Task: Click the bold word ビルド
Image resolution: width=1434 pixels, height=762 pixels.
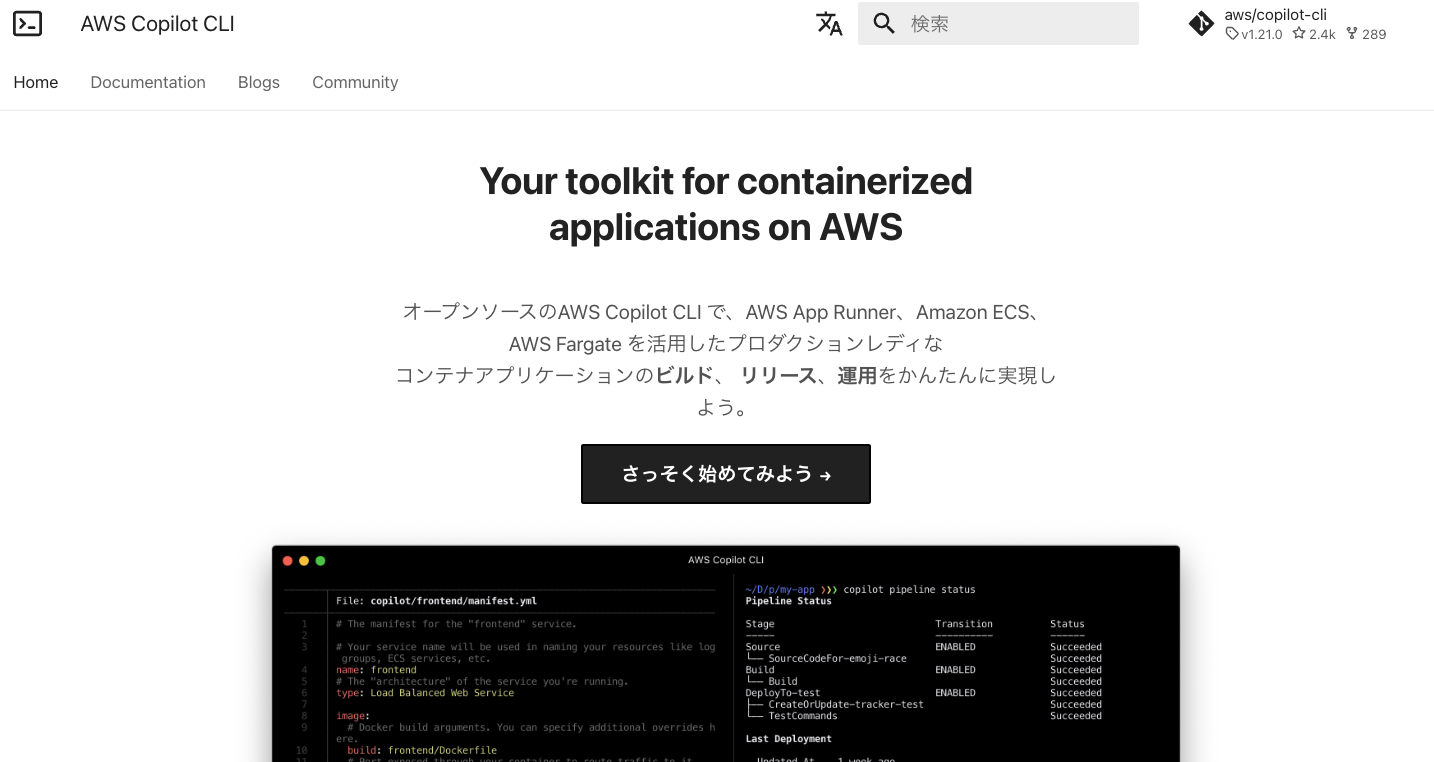Action: [x=684, y=375]
